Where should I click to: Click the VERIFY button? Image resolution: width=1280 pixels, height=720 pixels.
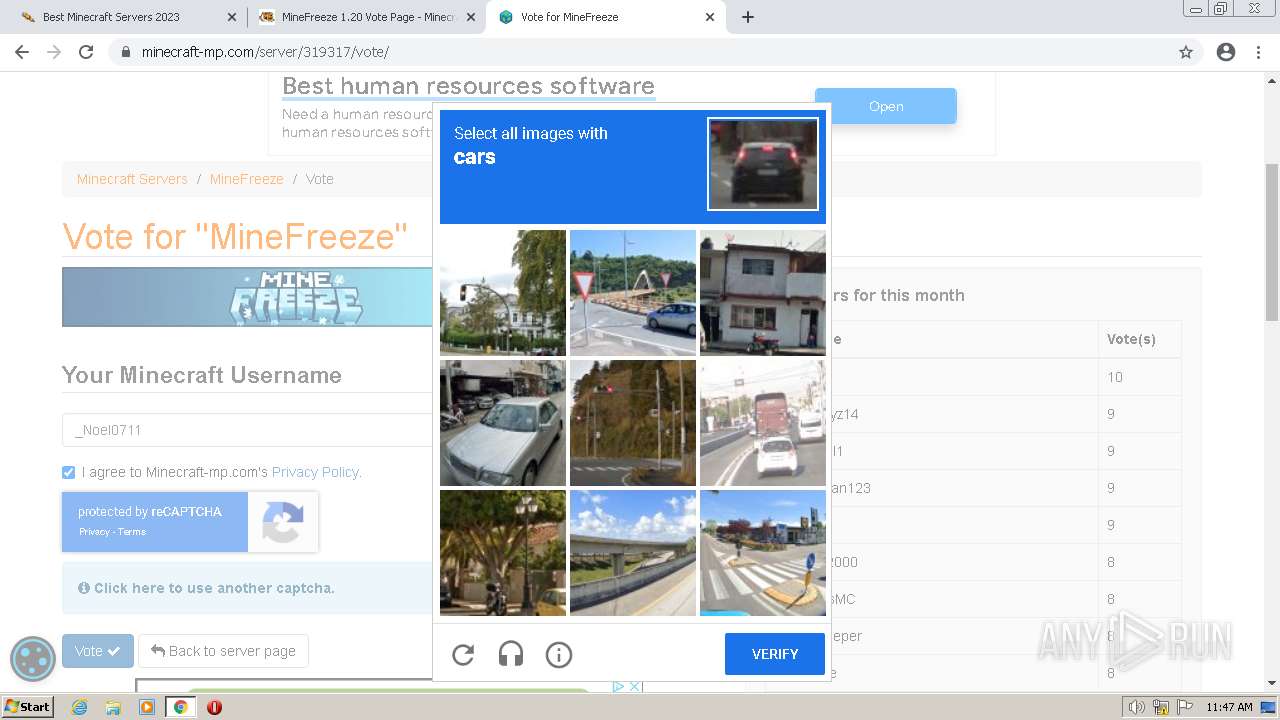coord(775,654)
